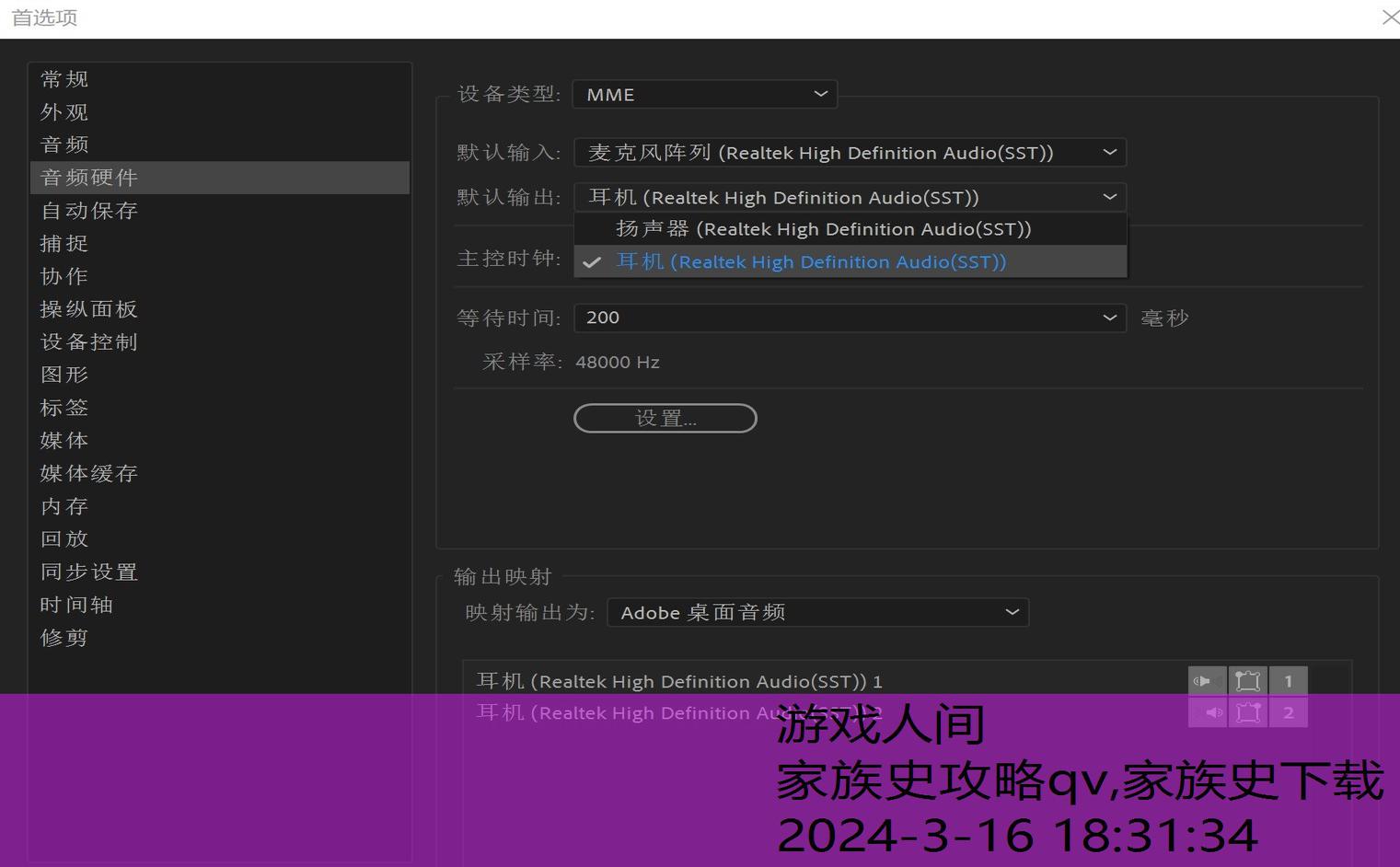Open the 媒体缓存 preferences category
Viewport: 1400px width, 867px height.
[220, 473]
